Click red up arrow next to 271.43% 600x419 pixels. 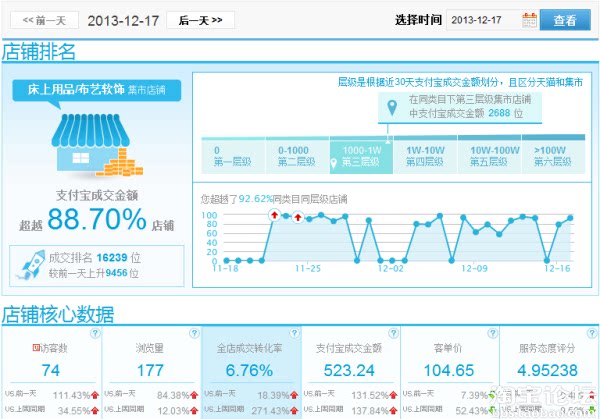pyautogui.click(x=294, y=411)
